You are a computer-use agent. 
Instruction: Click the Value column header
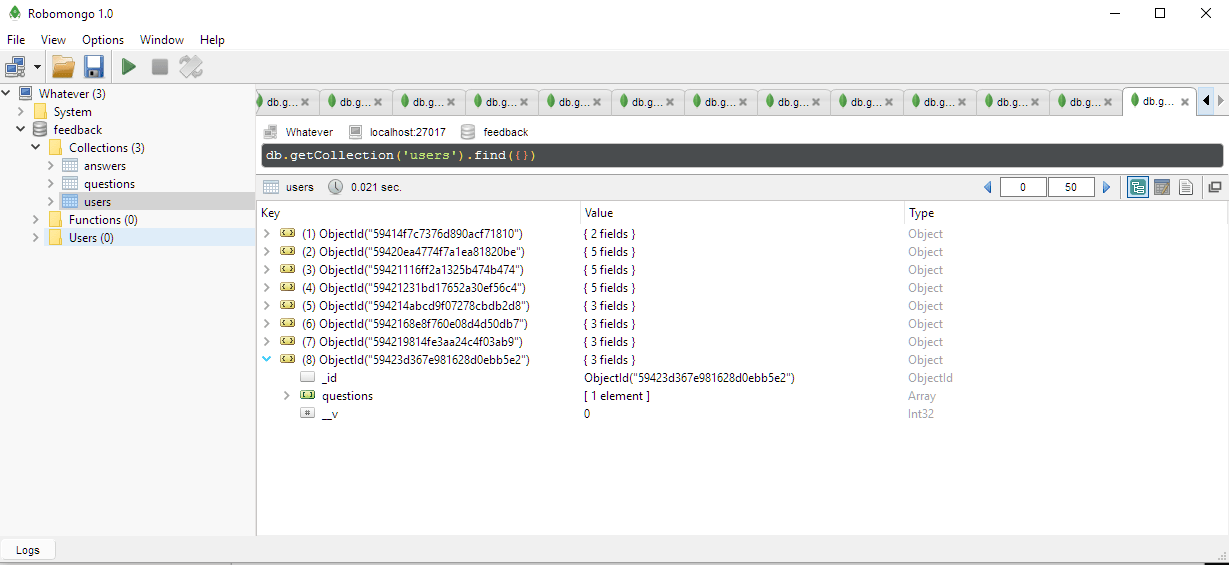742,213
